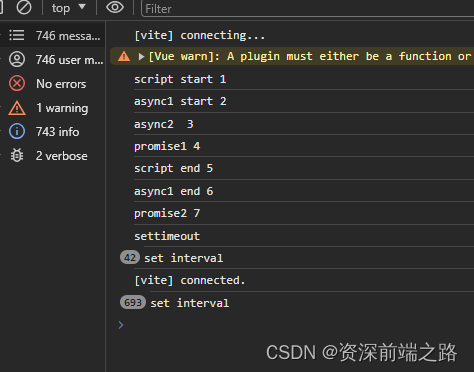Click the user messages person icon
Image resolution: width=474 pixels, height=372 pixels.
click(x=17, y=59)
